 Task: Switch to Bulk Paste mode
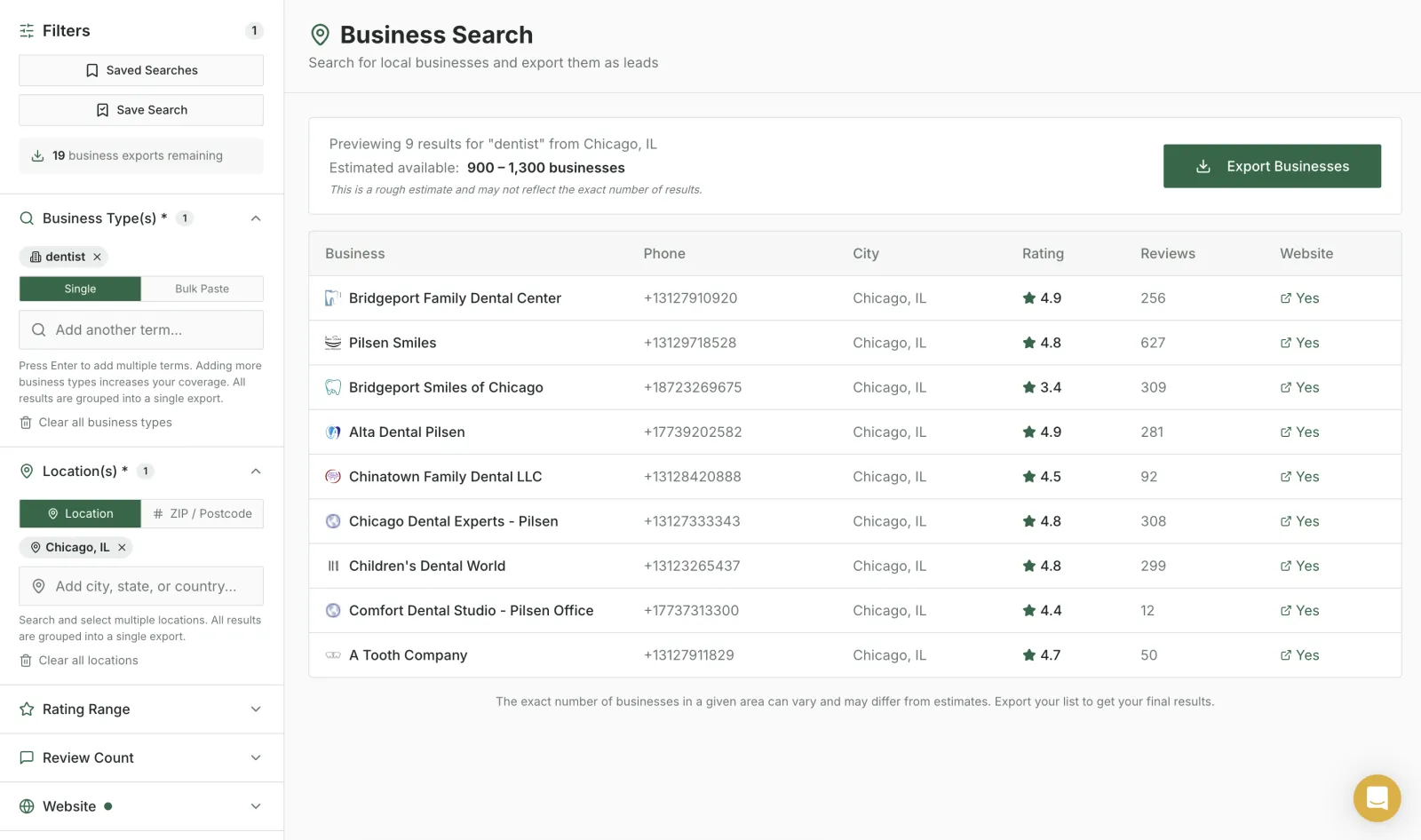pos(202,289)
